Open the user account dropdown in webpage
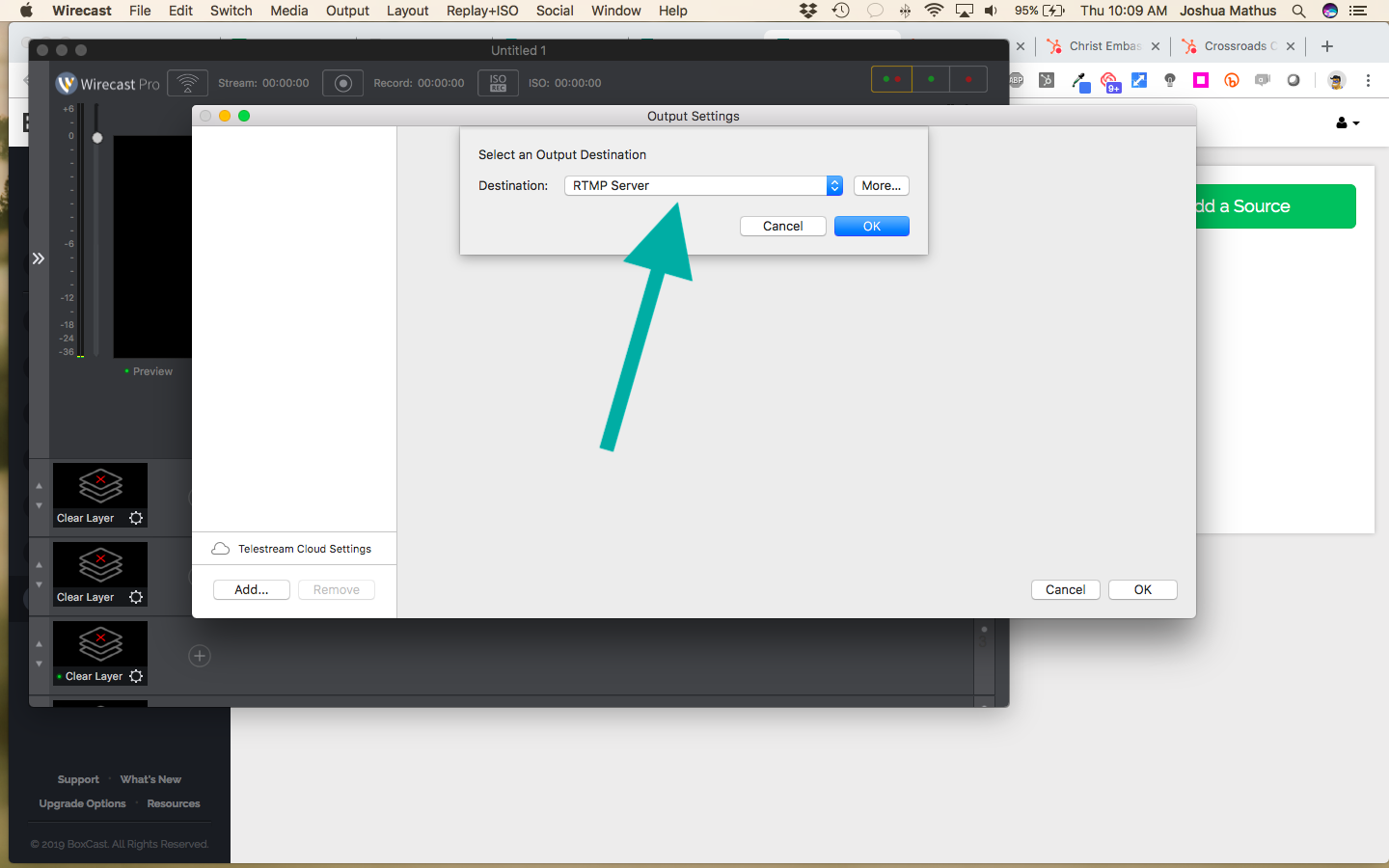Viewport: 1389px width, 868px height. [x=1348, y=122]
